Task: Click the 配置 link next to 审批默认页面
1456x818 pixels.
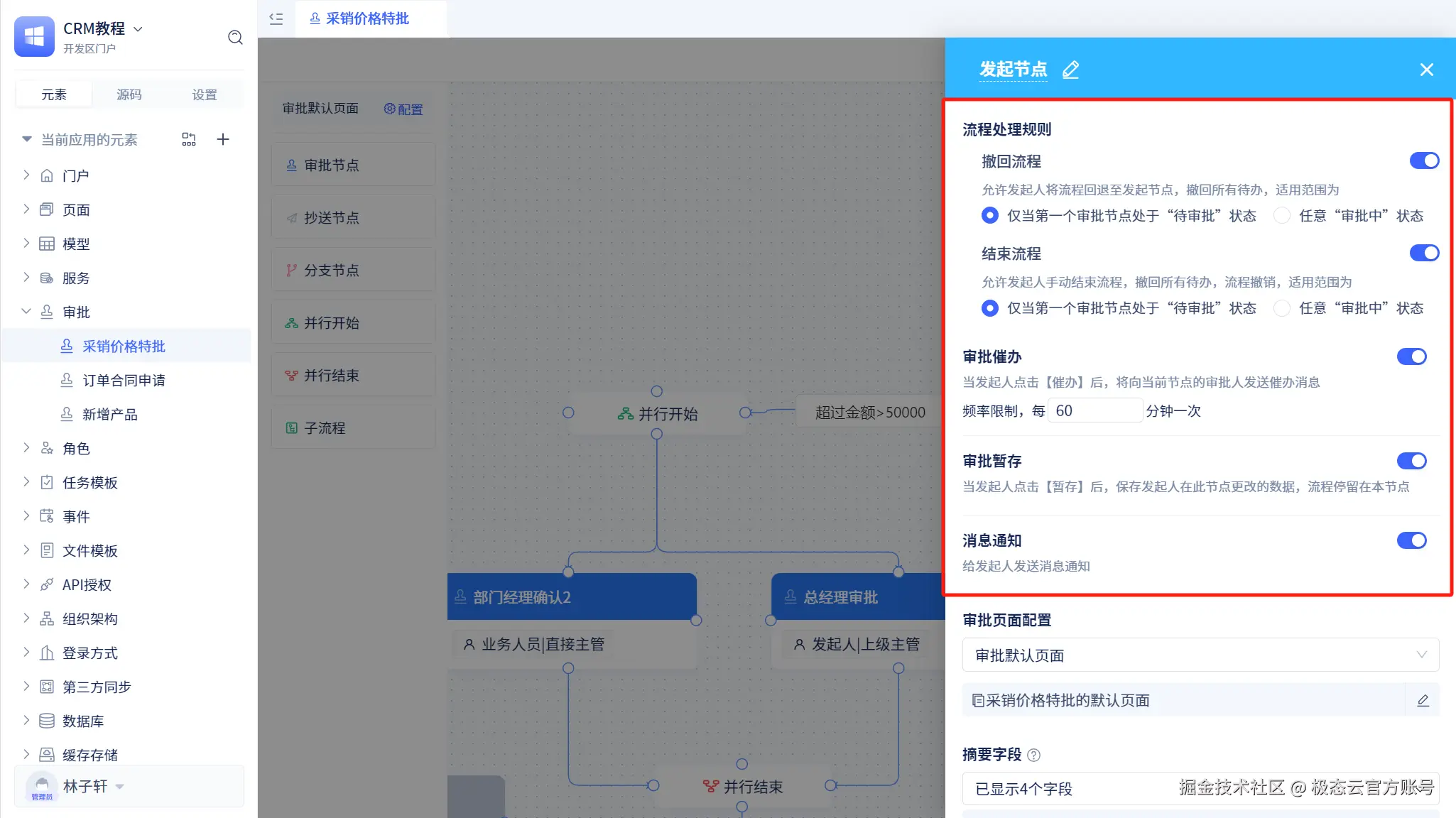Action: [403, 109]
